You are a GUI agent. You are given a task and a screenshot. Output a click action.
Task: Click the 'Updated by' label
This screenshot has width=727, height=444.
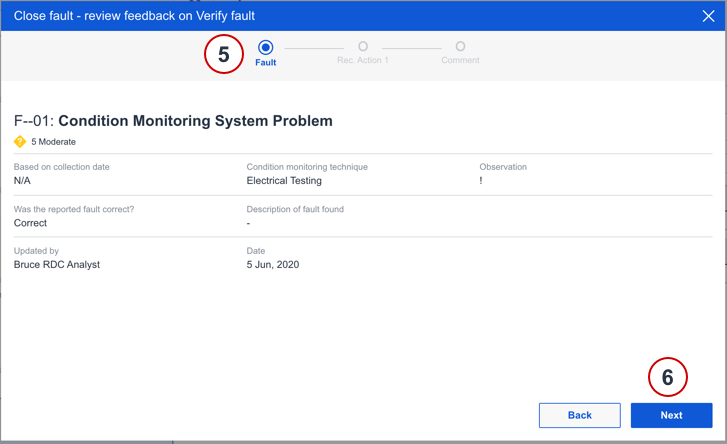(36, 251)
